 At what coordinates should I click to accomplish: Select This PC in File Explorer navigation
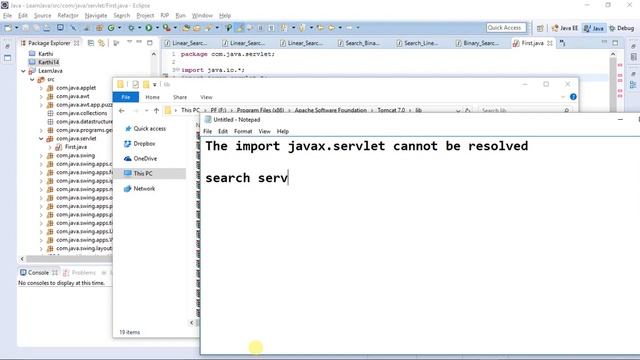[149, 173]
